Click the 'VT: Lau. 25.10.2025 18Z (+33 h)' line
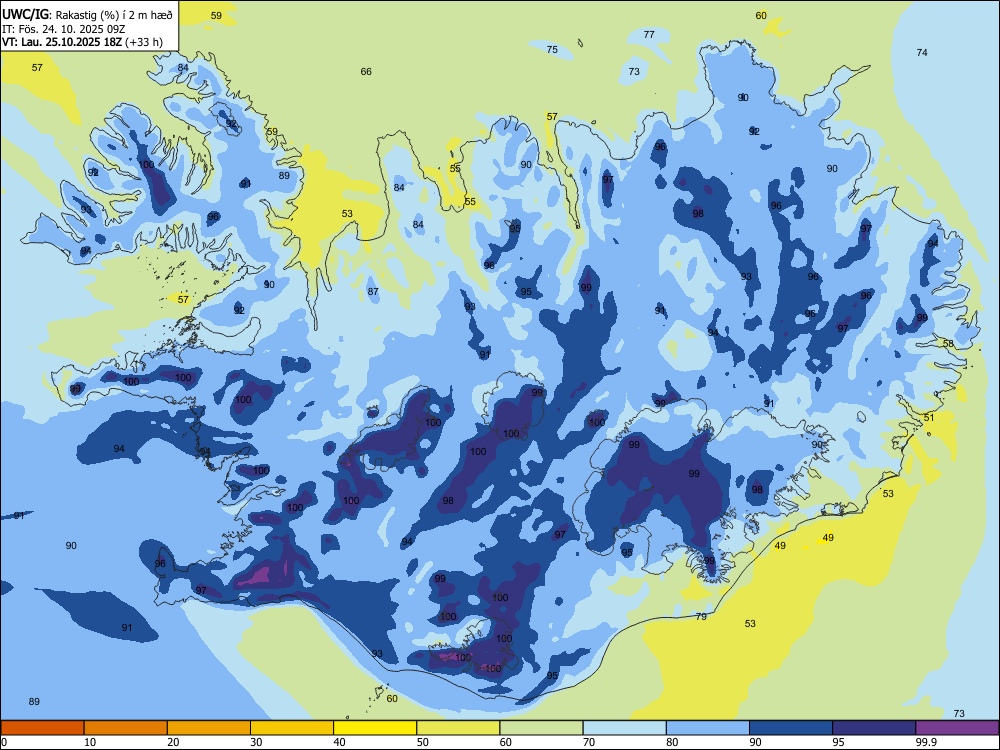Image resolution: width=1000 pixels, height=750 pixels. 82,43
